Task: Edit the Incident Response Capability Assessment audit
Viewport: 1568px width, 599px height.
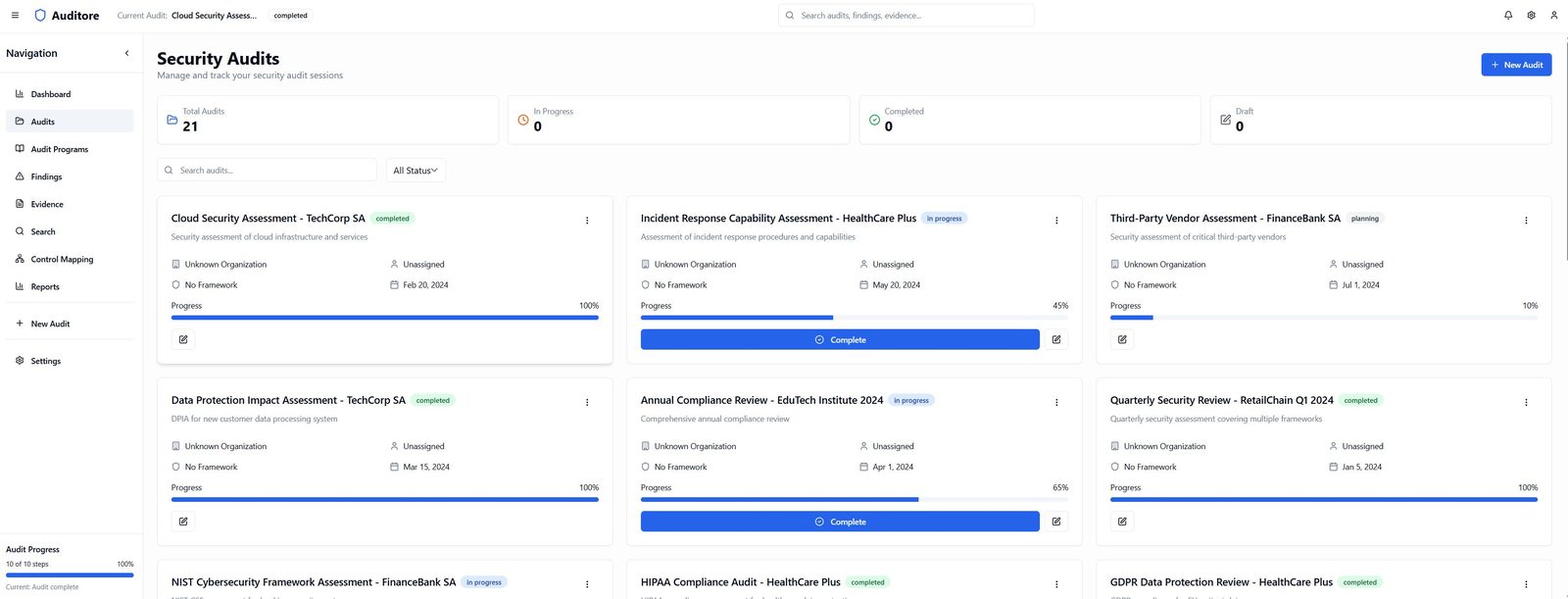Action: coord(1056,339)
